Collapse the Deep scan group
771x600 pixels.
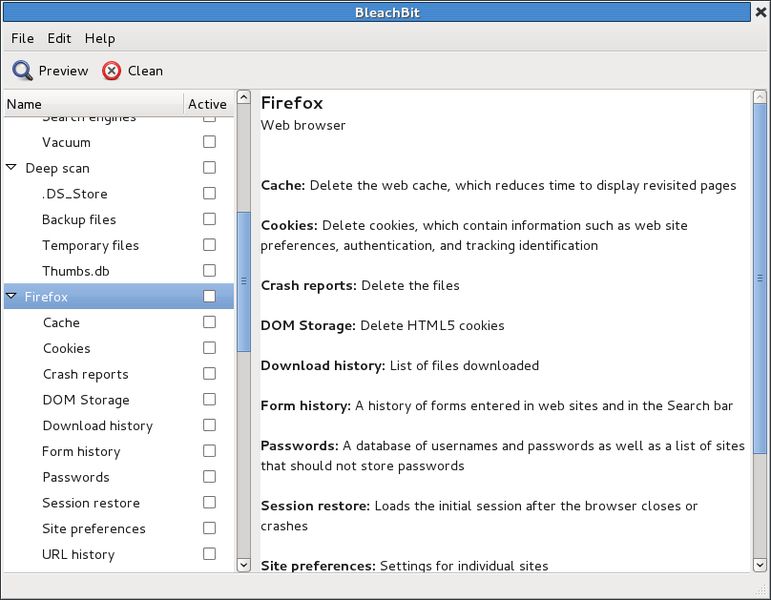11,168
